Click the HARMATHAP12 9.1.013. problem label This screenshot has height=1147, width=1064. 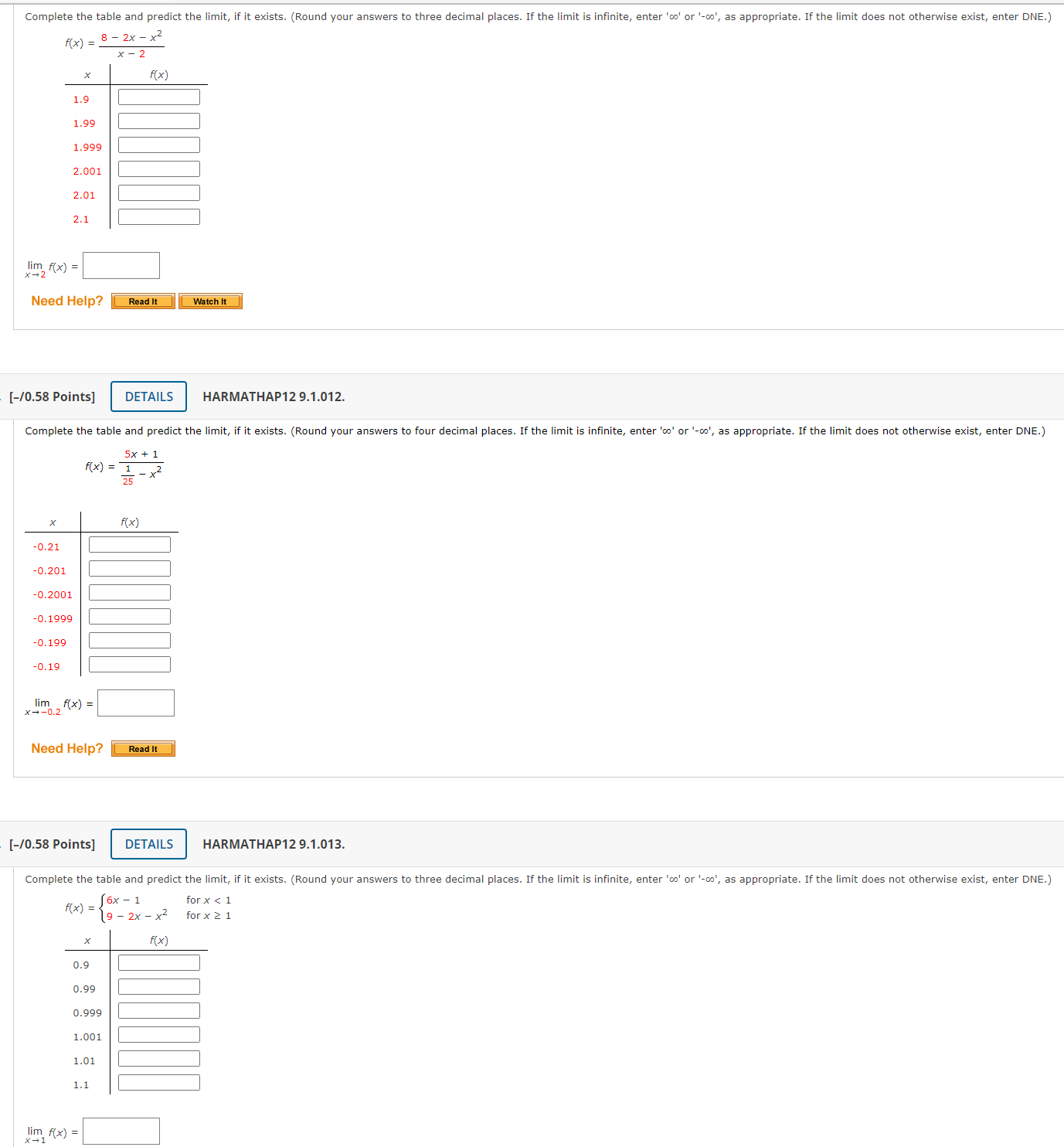[x=274, y=844]
